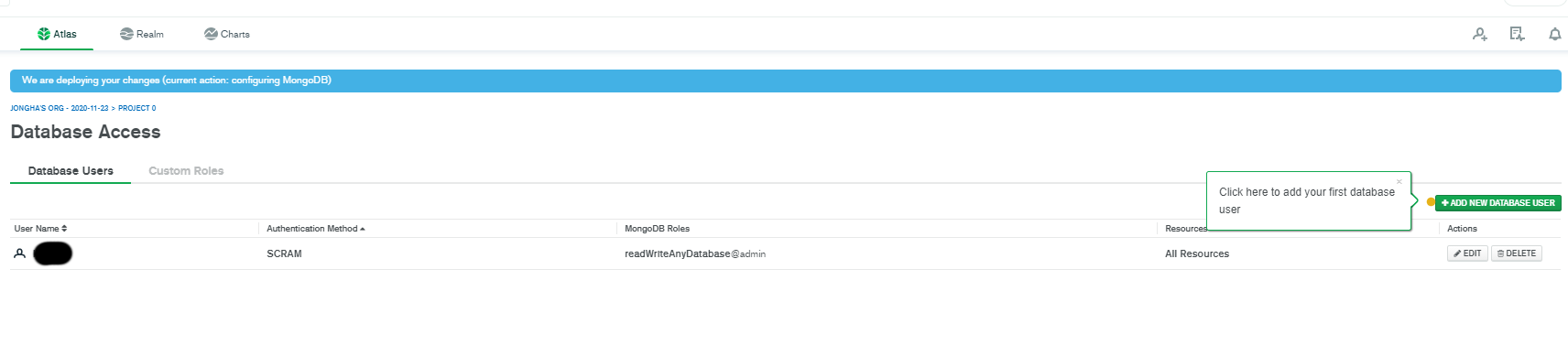The height and width of the screenshot is (345, 1568).
Task: Click the SCRAM authentication cell
Action: [x=284, y=254]
